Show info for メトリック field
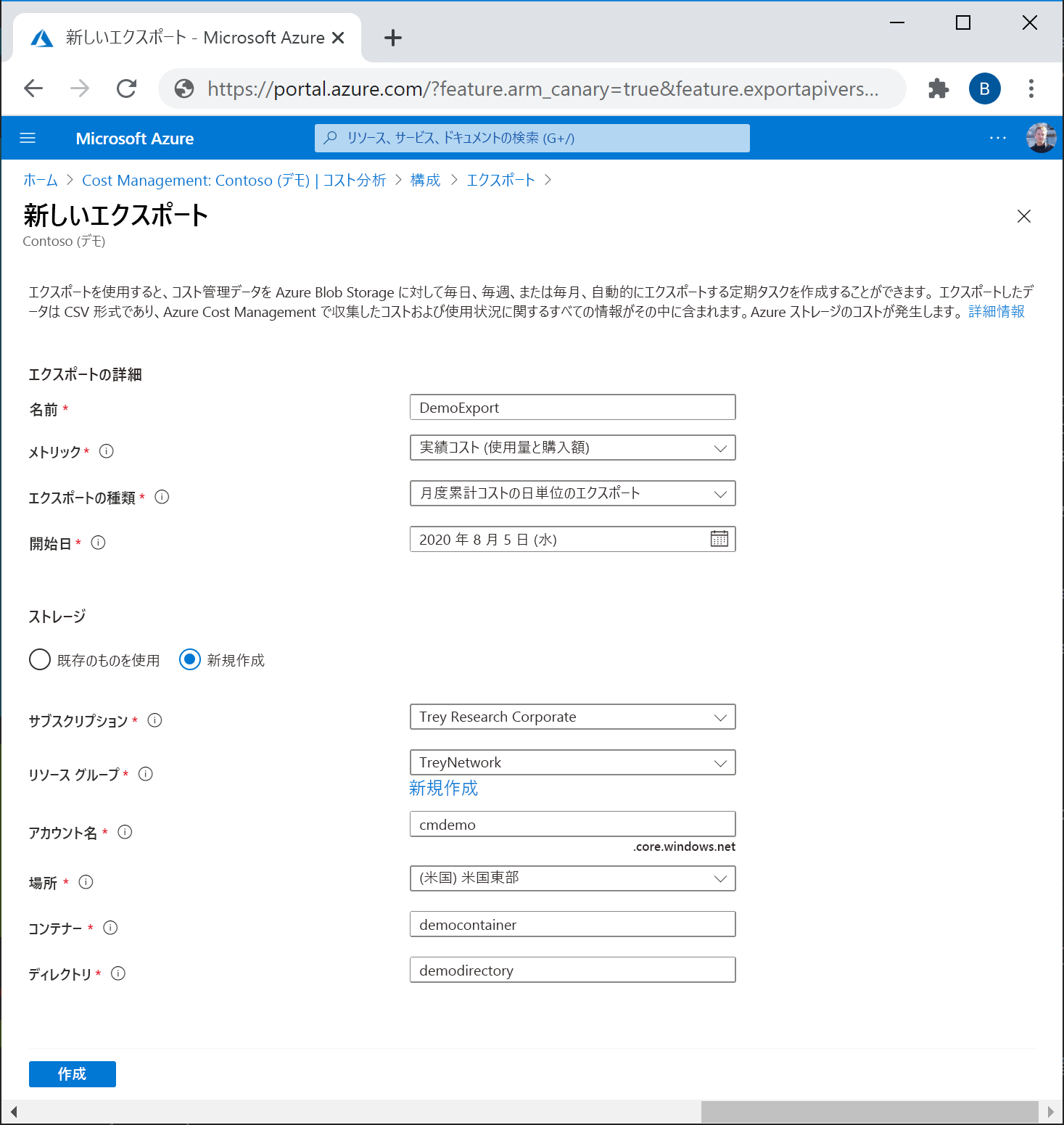Viewport: 1064px width, 1125px height. [x=107, y=451]
